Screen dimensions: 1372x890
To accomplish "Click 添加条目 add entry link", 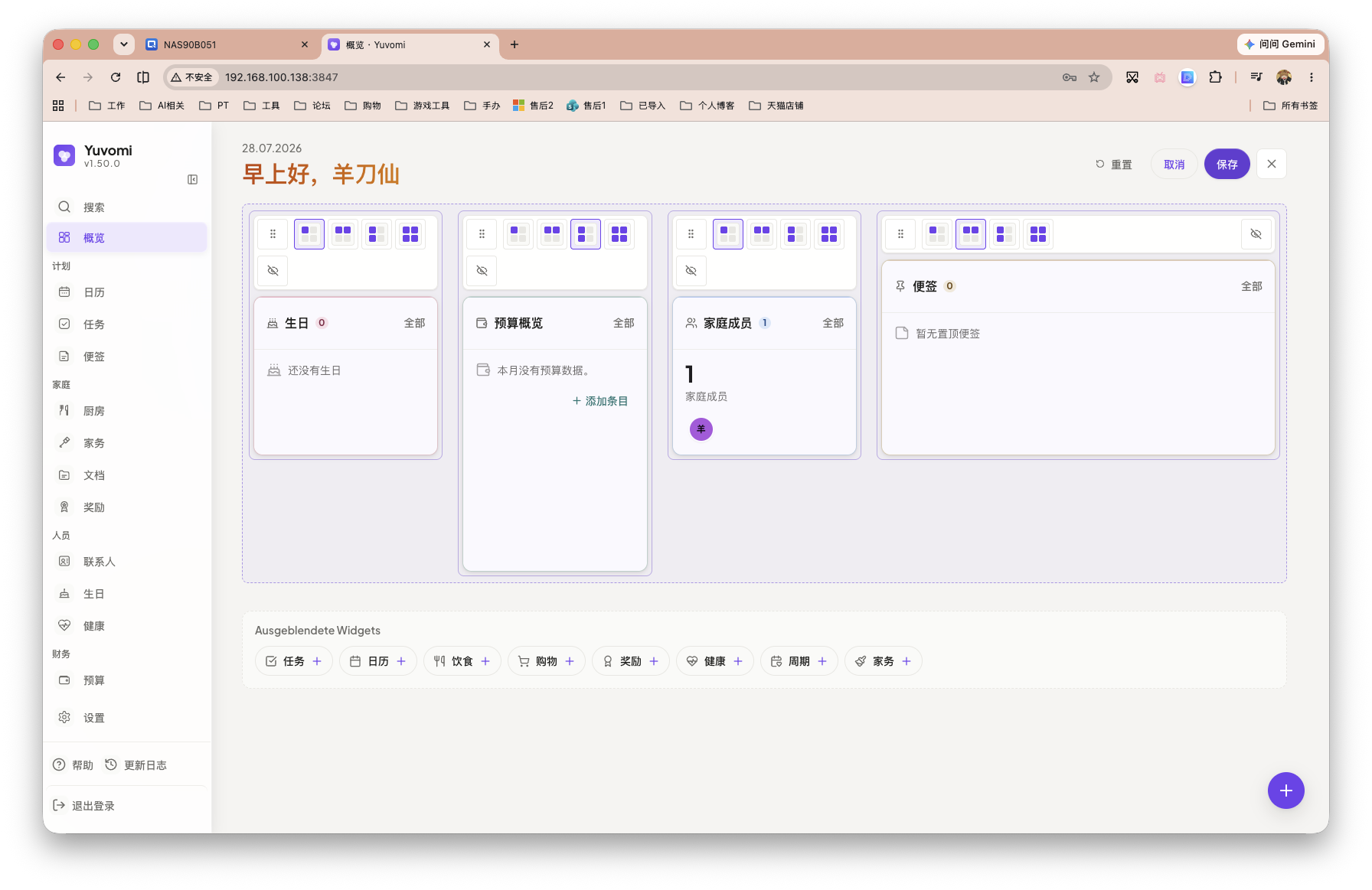I will 600,401.
